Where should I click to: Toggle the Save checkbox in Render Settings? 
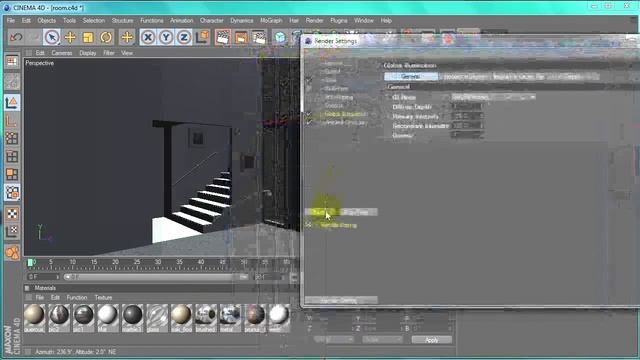point(309,80)
